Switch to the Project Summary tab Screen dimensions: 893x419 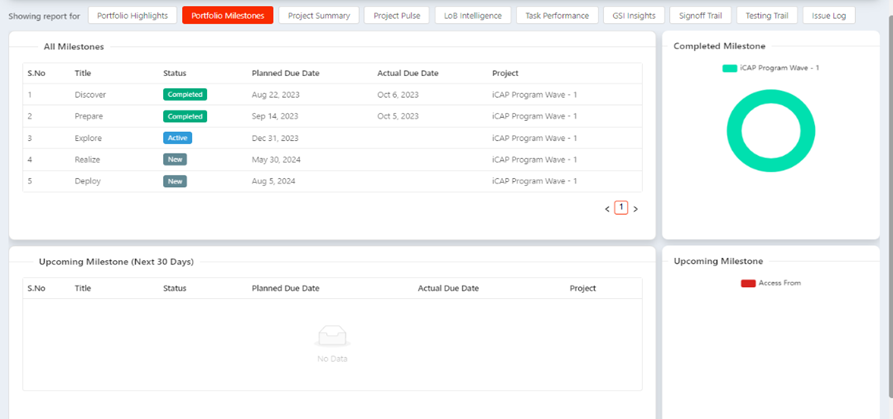[318, 15]
